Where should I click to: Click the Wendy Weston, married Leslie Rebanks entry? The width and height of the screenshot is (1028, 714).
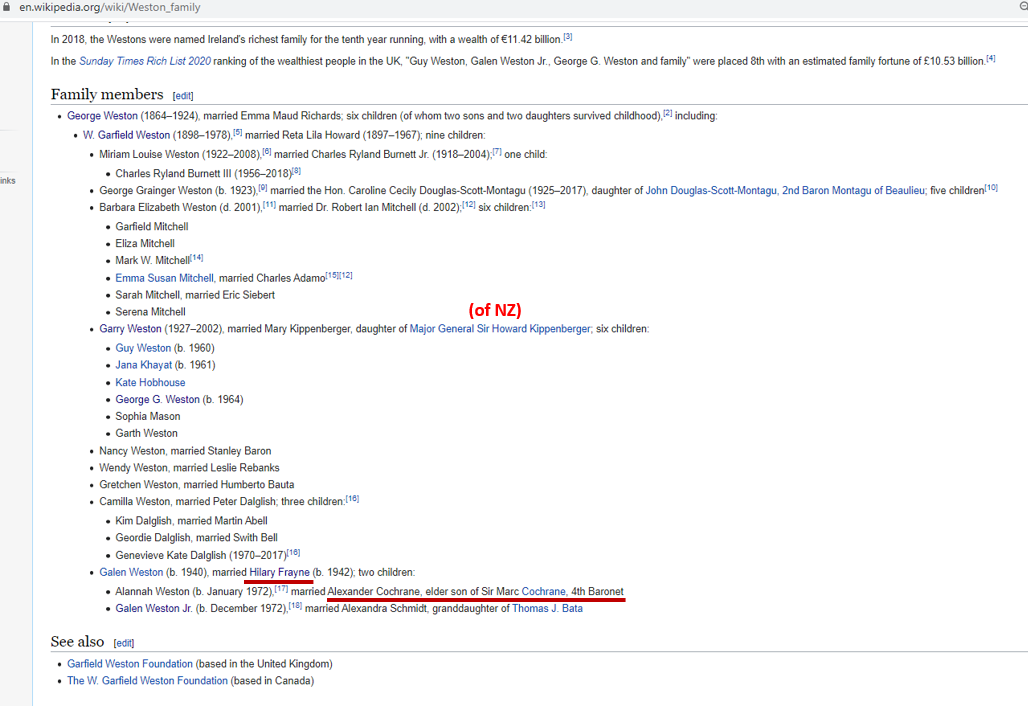coord(189,468)
